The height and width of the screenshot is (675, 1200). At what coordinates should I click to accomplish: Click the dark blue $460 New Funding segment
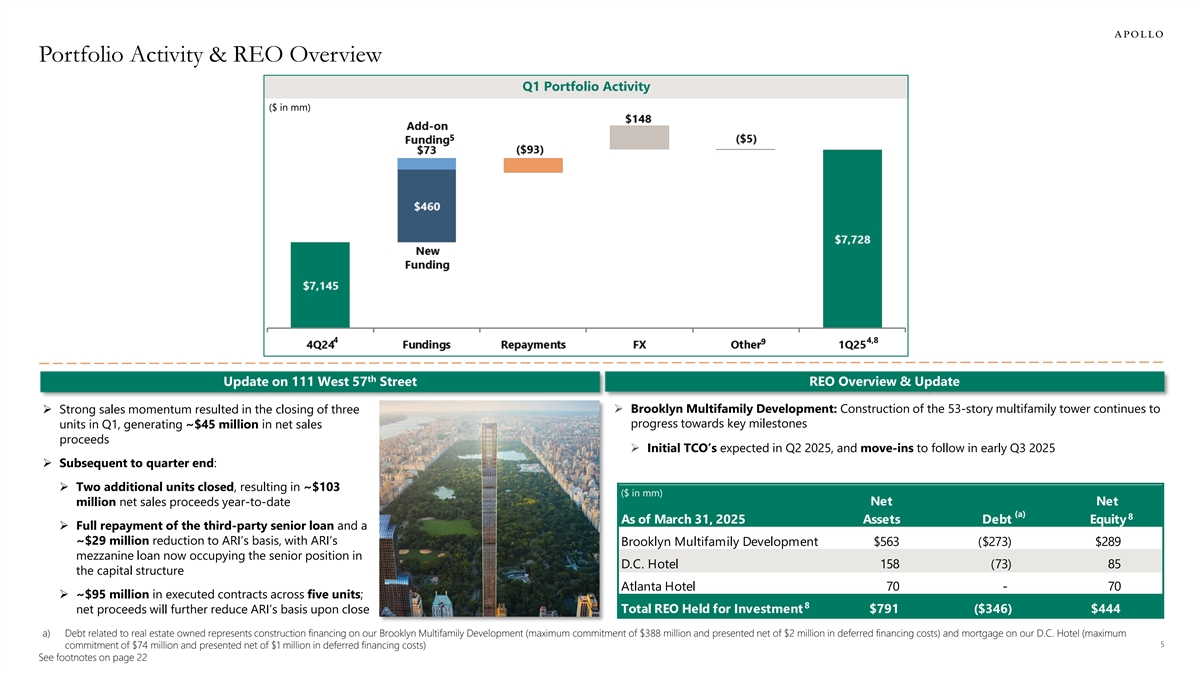tap(426, 205)
